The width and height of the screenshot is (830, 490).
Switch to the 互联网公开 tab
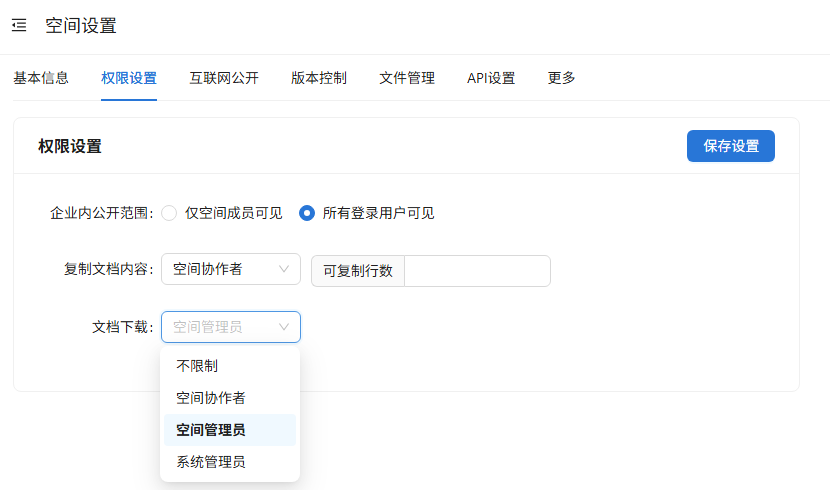pos(224,78)
